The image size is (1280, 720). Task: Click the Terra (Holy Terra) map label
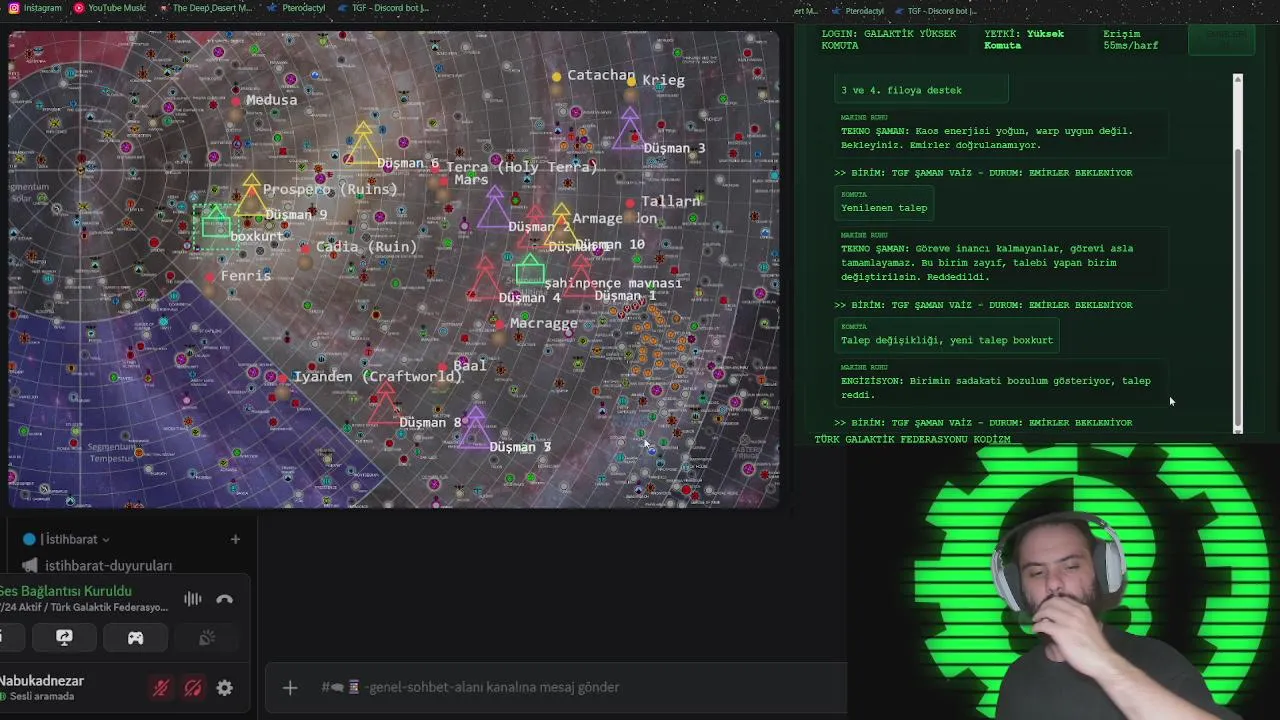pyautogui.click(x=522, y=167)
